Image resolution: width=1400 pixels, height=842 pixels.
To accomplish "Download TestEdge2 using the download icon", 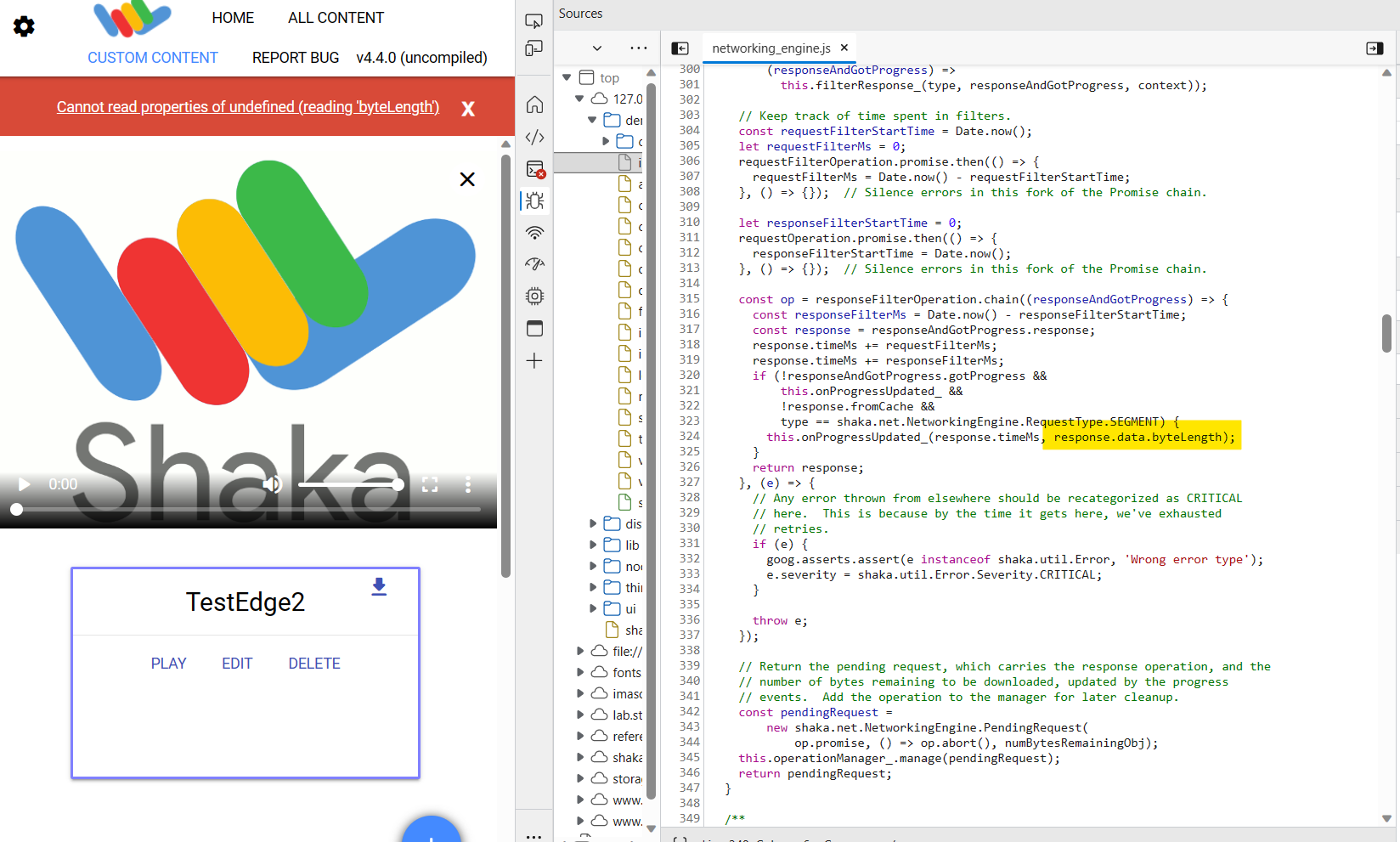I will coord(379,586).
